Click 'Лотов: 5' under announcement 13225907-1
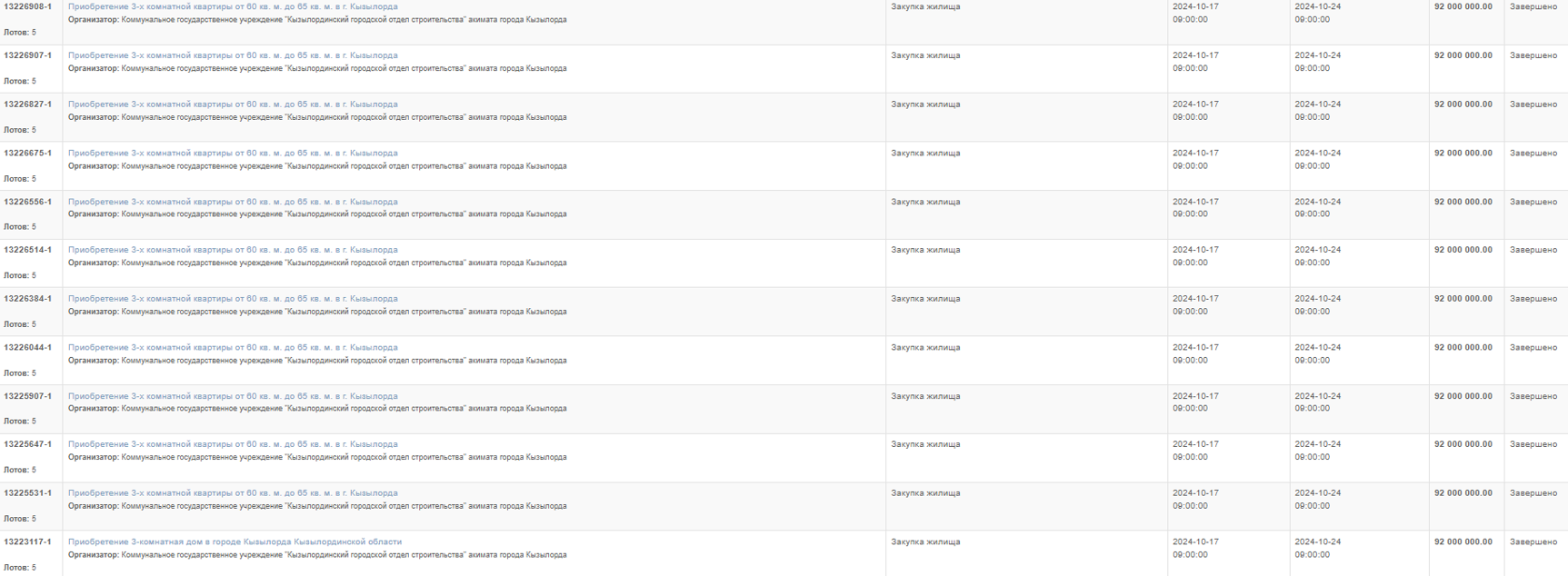1568x576 pixels. 20,422
